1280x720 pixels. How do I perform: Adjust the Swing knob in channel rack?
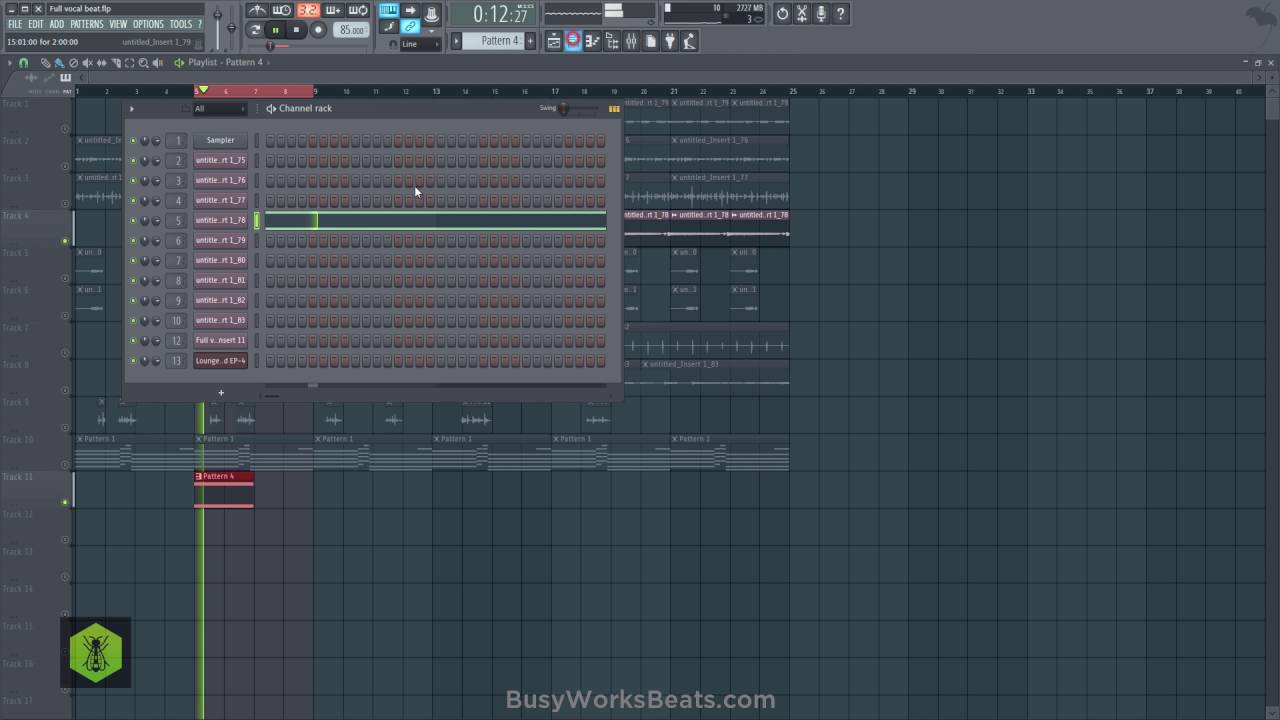(x=564, y=108)
